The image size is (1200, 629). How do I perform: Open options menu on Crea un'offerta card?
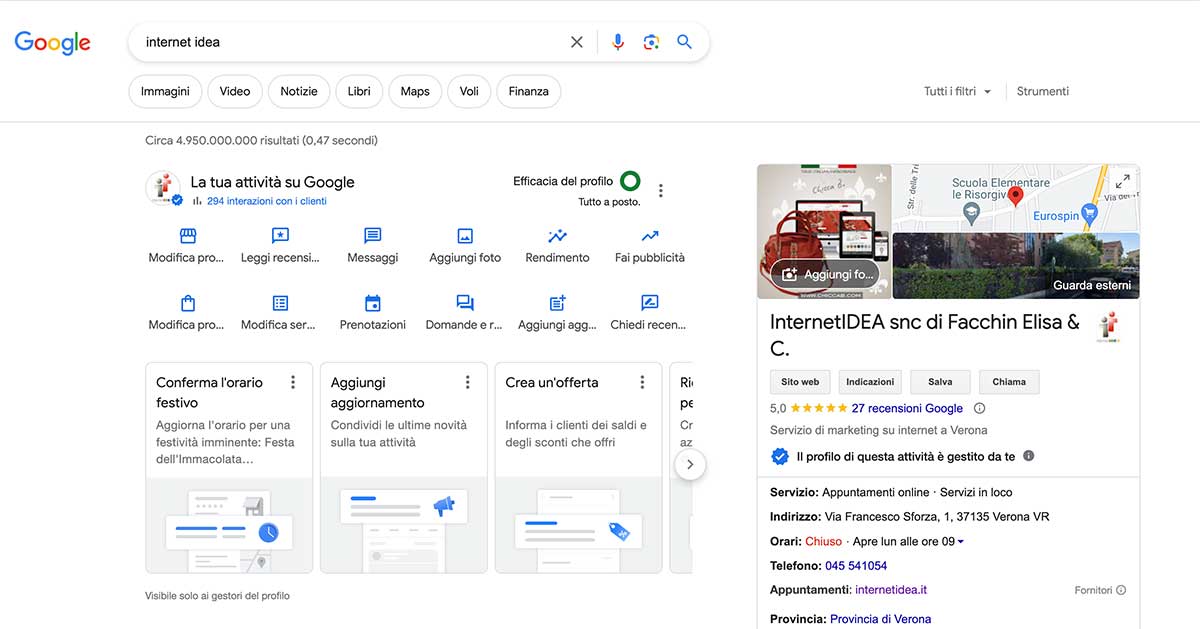pyautogui.click(x=642, y=382)
